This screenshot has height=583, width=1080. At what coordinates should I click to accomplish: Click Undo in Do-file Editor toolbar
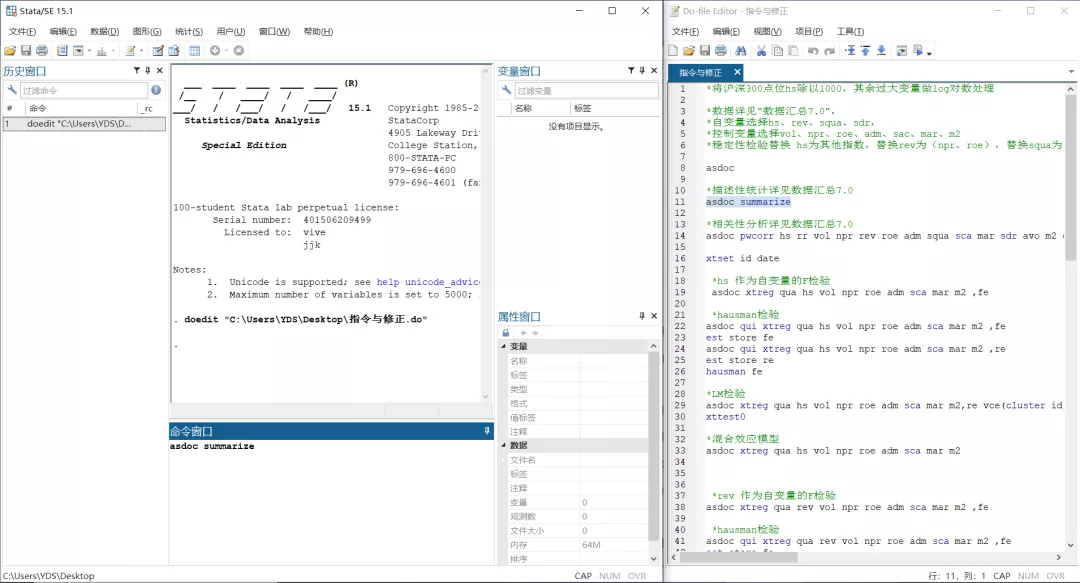(x=813, y=50)
